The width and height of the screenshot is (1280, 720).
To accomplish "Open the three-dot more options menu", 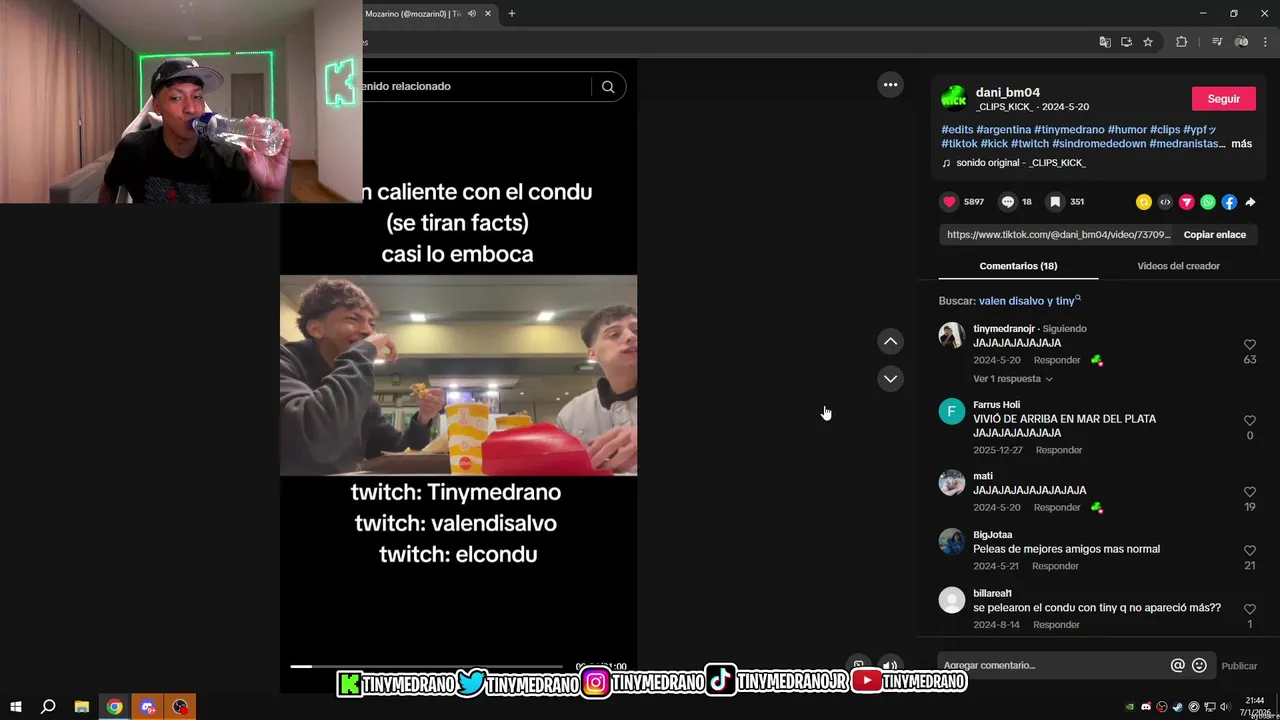I will coord(890,85).
